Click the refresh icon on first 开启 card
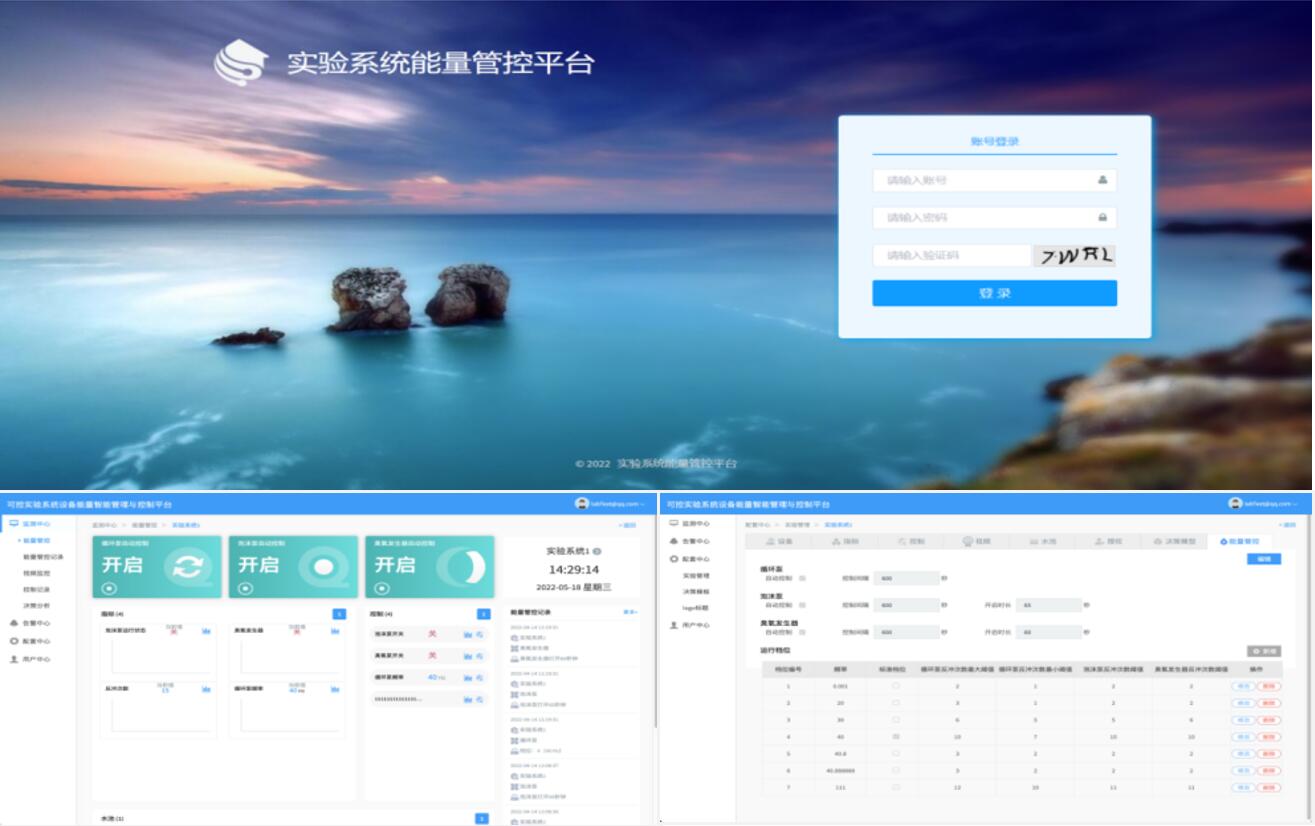Viewport: 1315px width, 826px height. pos(187,566)
